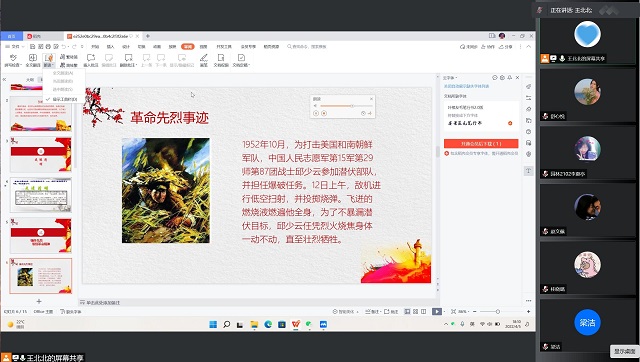Switch the left panel to Outline (大纲) tab
Image resolution: width=640 pixels, height=362 pixels.
tap(30, 80)
